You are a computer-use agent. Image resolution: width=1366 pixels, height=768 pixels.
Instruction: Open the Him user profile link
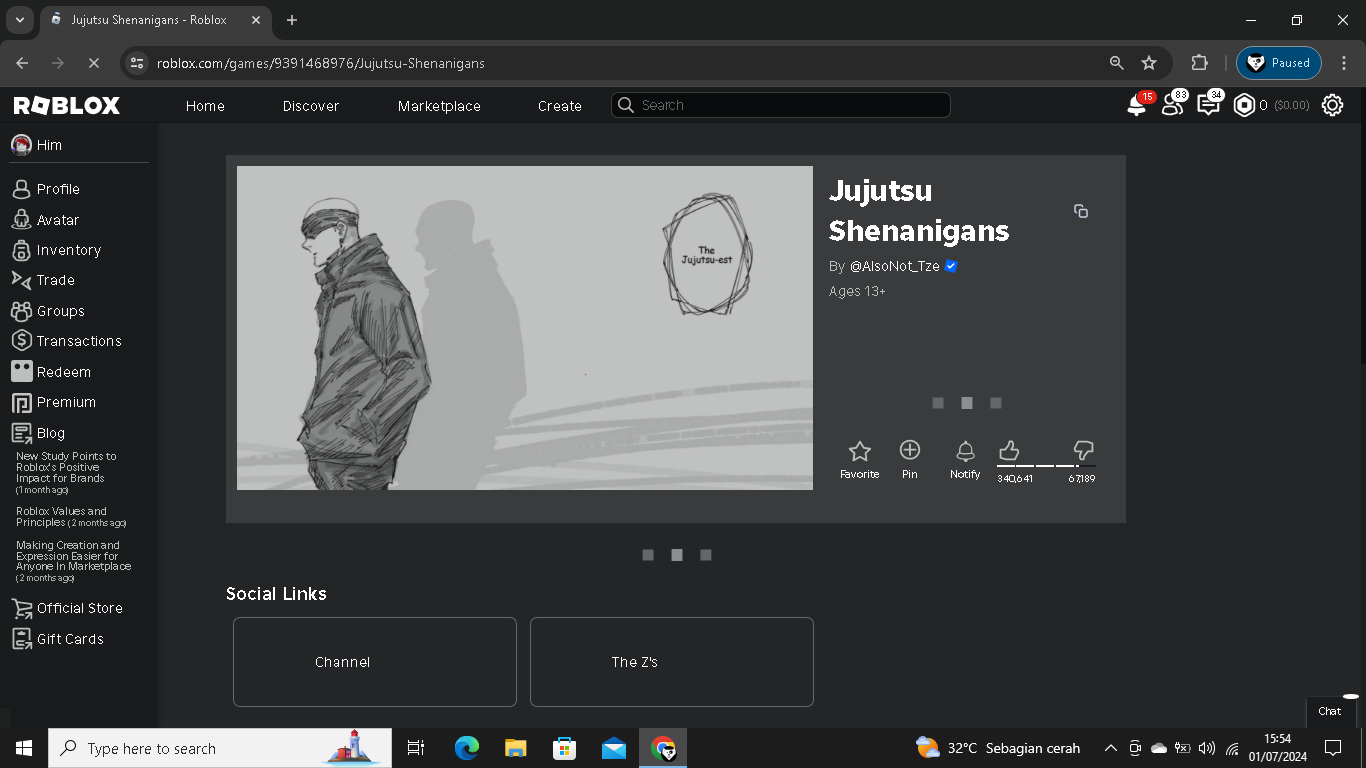pyautogui.click(x=38, y=145)
